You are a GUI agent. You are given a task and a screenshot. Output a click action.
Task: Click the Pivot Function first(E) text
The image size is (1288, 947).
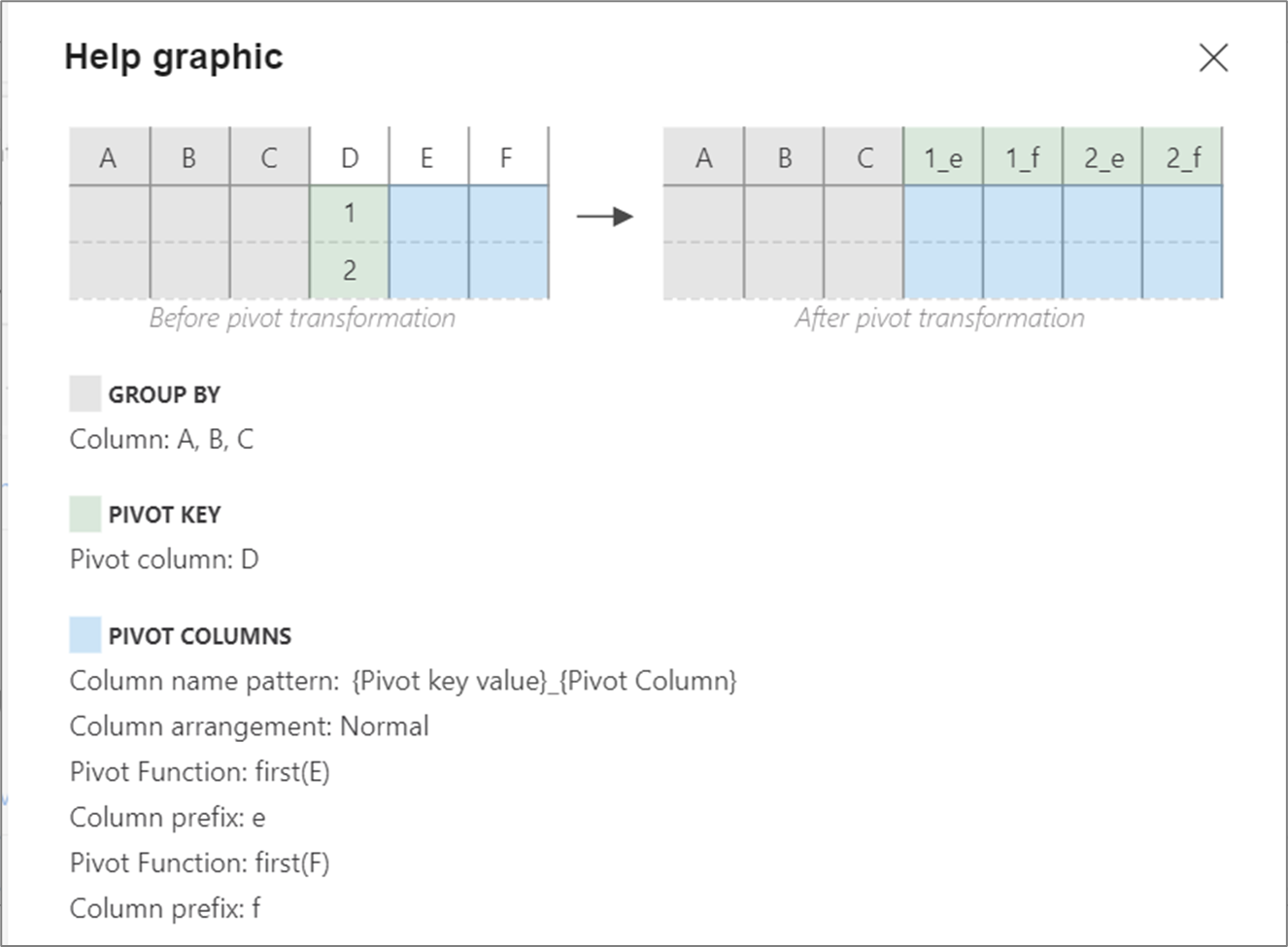click(199, 771)
